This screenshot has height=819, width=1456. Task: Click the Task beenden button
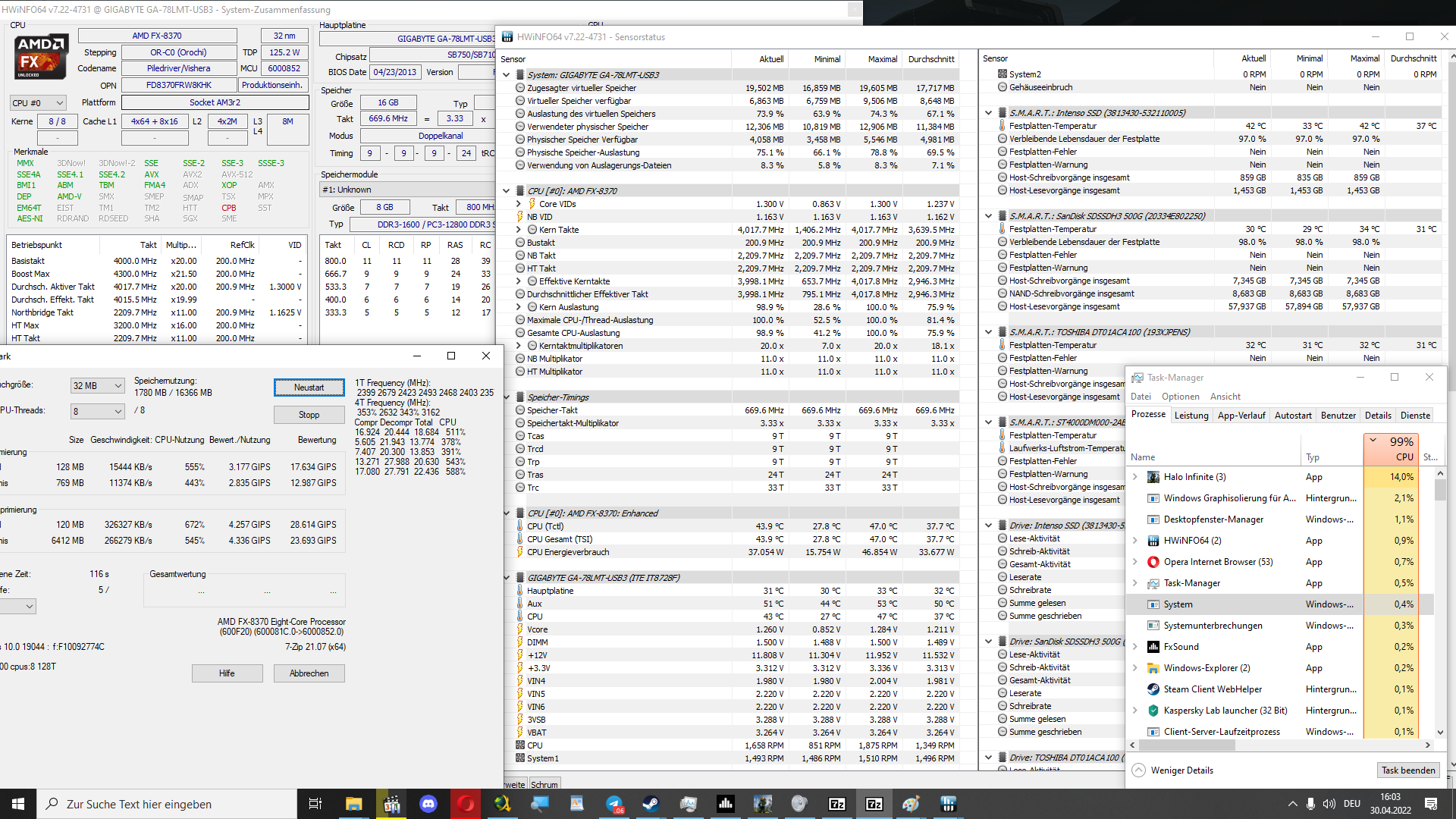pyautogui.click(x=1407, y=770)
